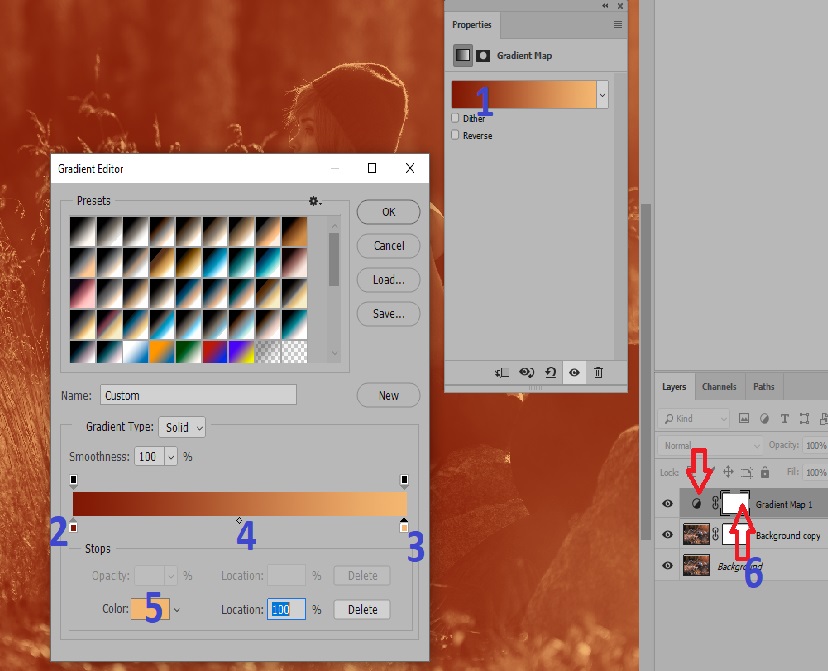Enable the Dither checkbox
Viewport: 828px width, 671px height.
point(456,118)
